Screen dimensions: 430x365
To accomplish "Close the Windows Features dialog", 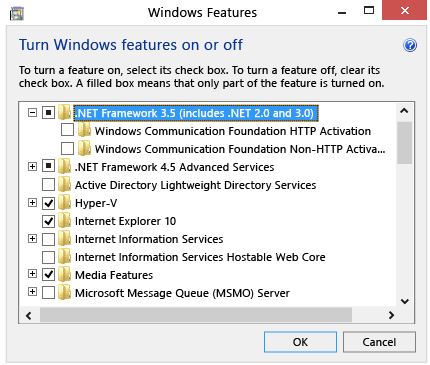I will coord(405,10).
